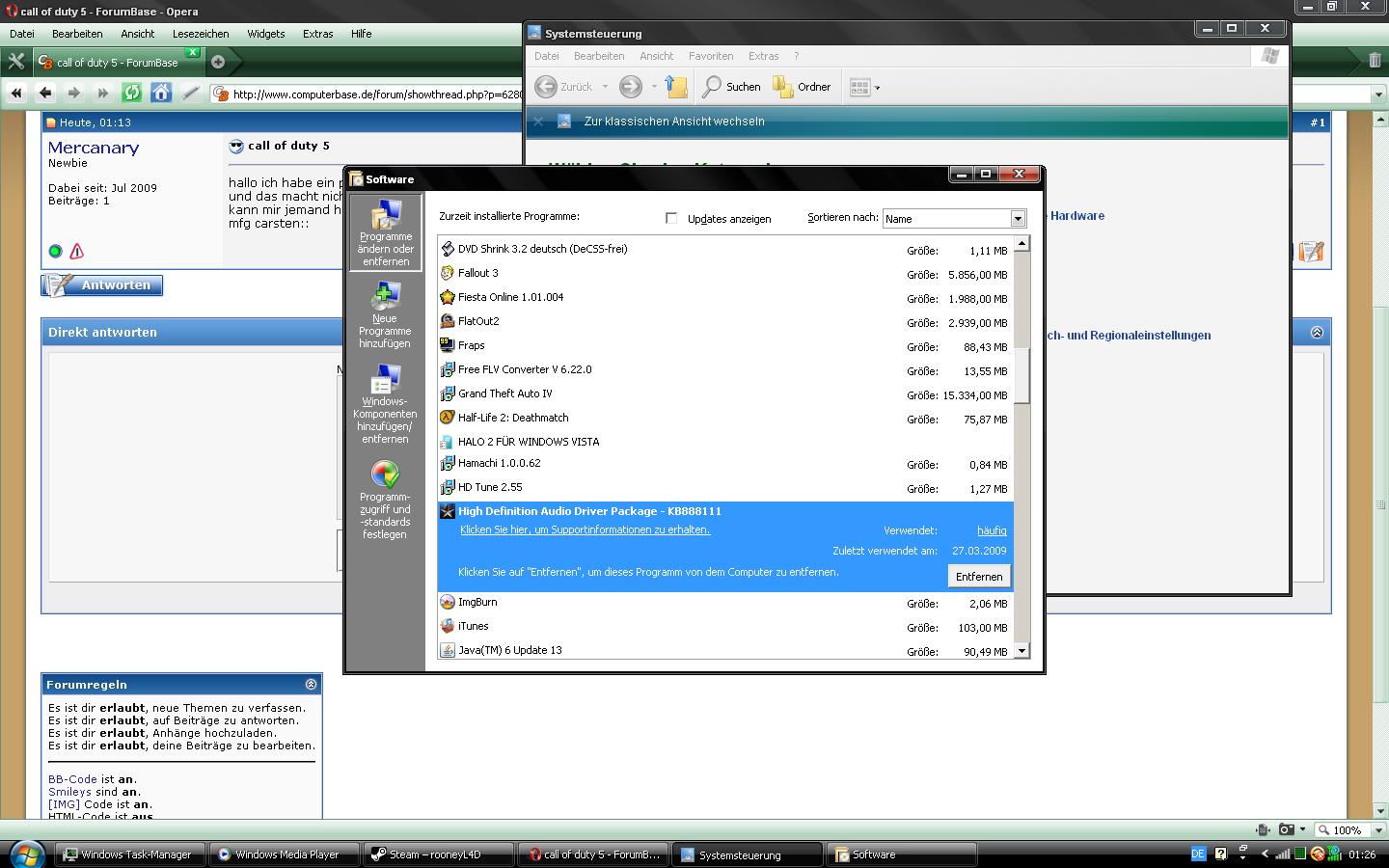
Task: Click Entfernen button for audio driver
Action: [x=979, y=577]
